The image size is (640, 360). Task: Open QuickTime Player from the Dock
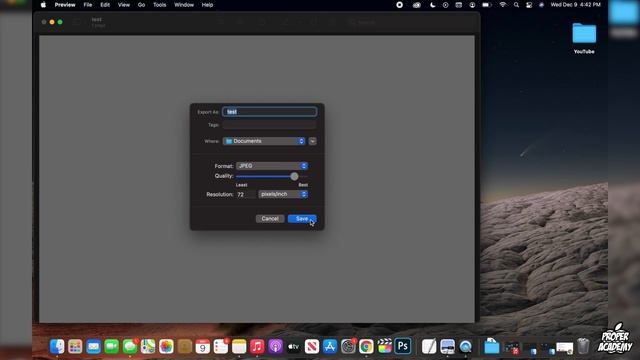466,347
